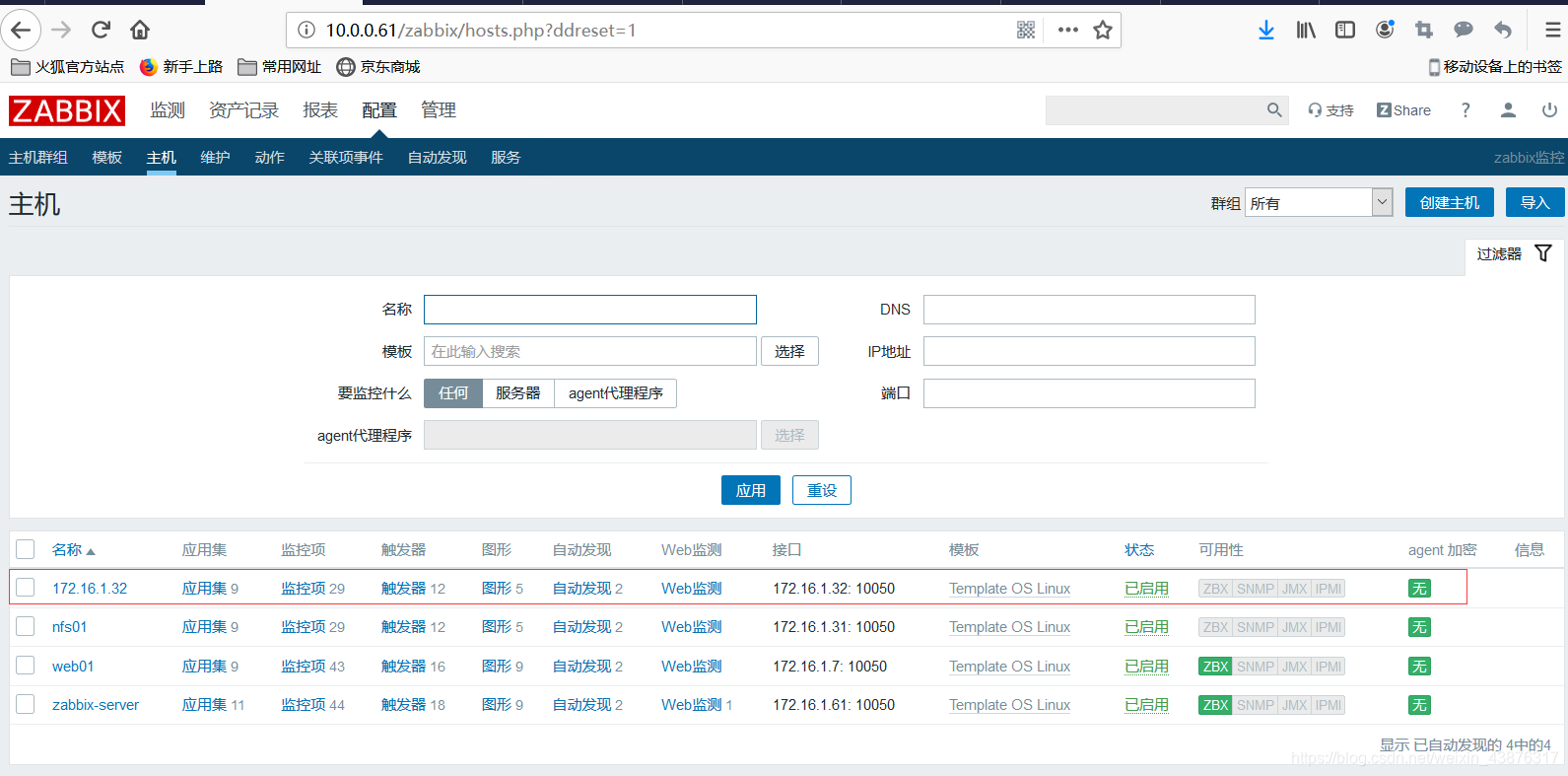Select the 服务器 monitoring option
Image resolution: width=1568 pixels, height=776 pixels.
tap(518, 393)
